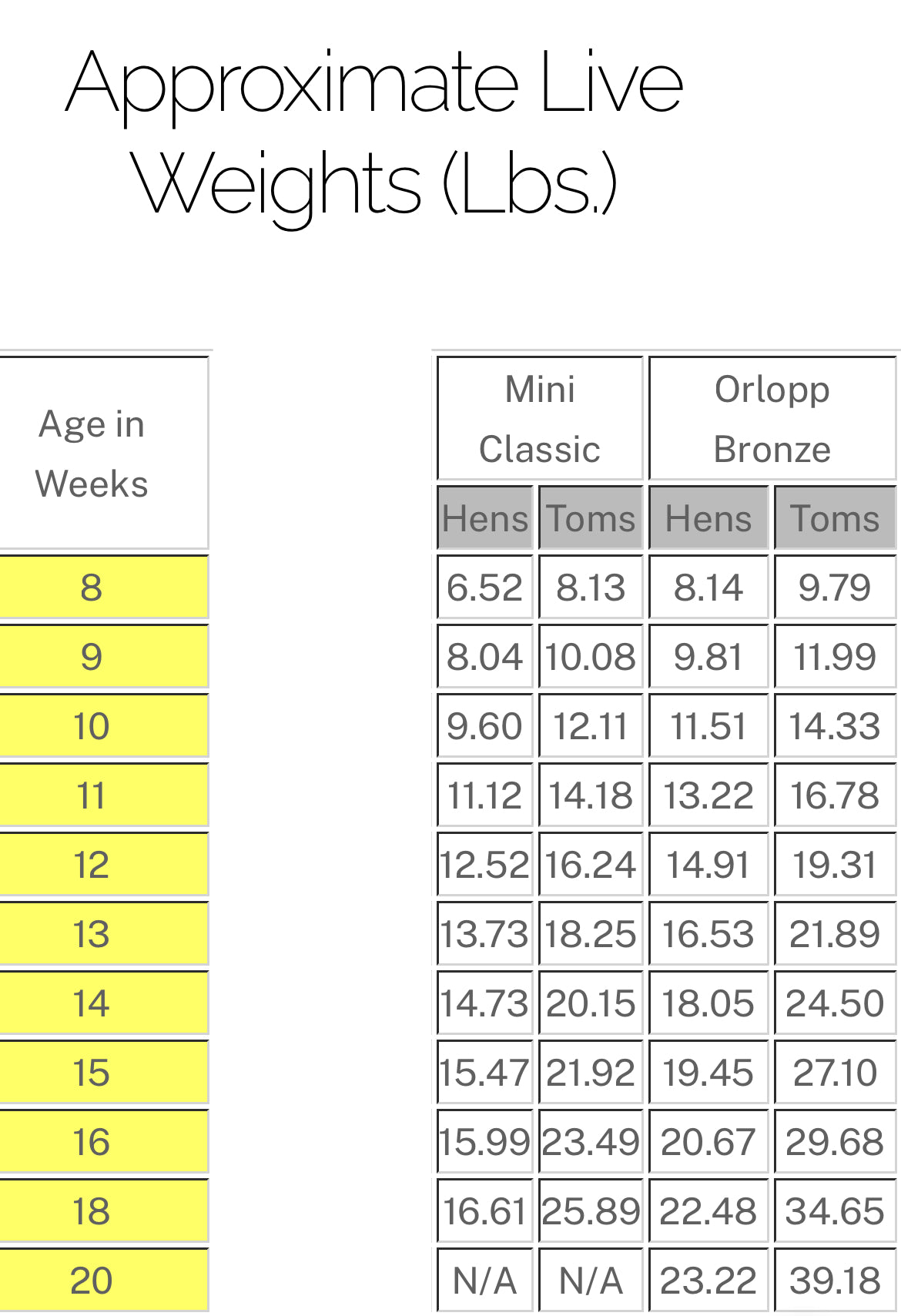Select the "Orlopp Bronze" column group header
This screenshot has width=901, height=1316.
[x=772, y=419]
